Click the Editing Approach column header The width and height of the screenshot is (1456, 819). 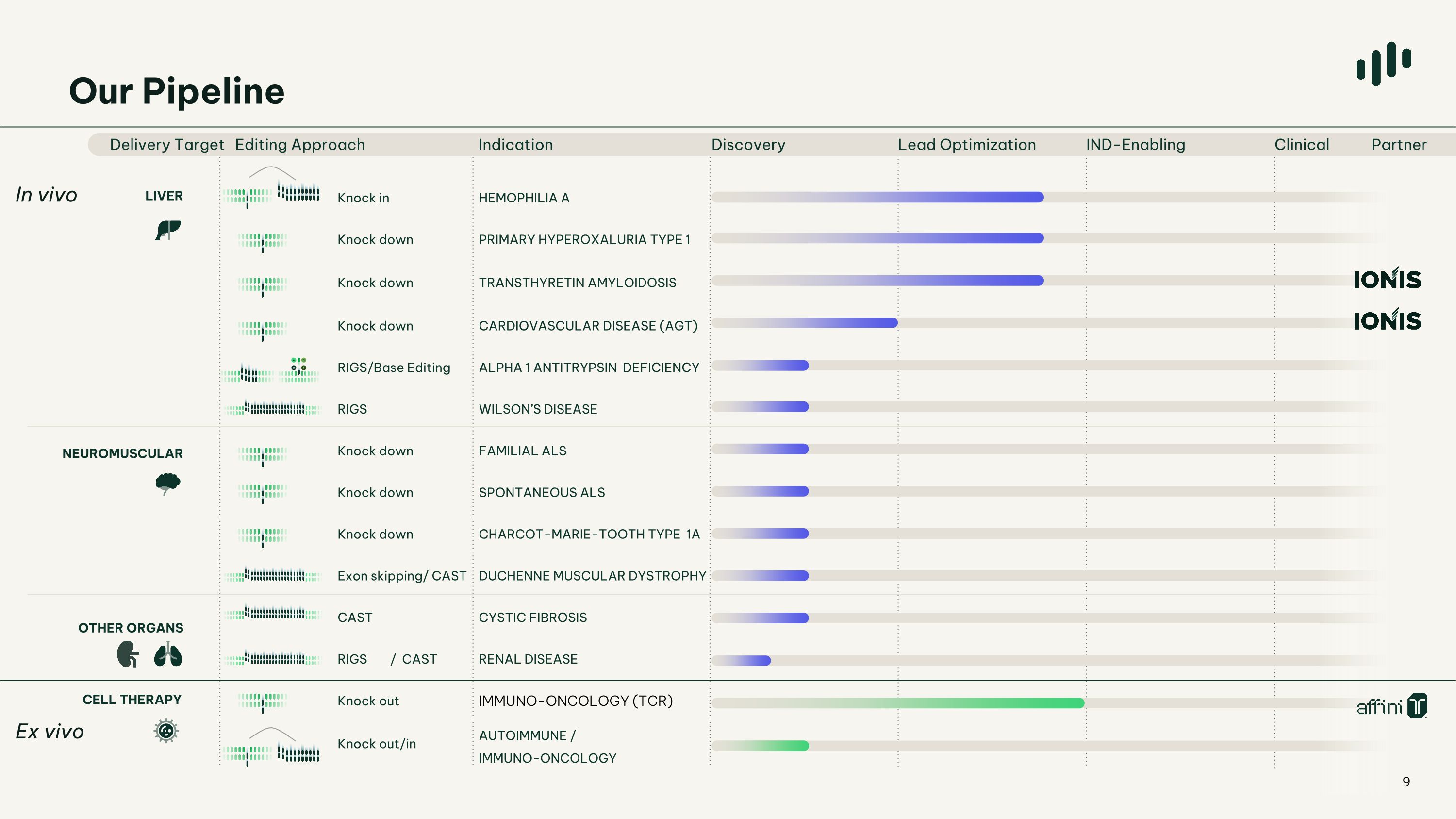(x=300, y=145)
